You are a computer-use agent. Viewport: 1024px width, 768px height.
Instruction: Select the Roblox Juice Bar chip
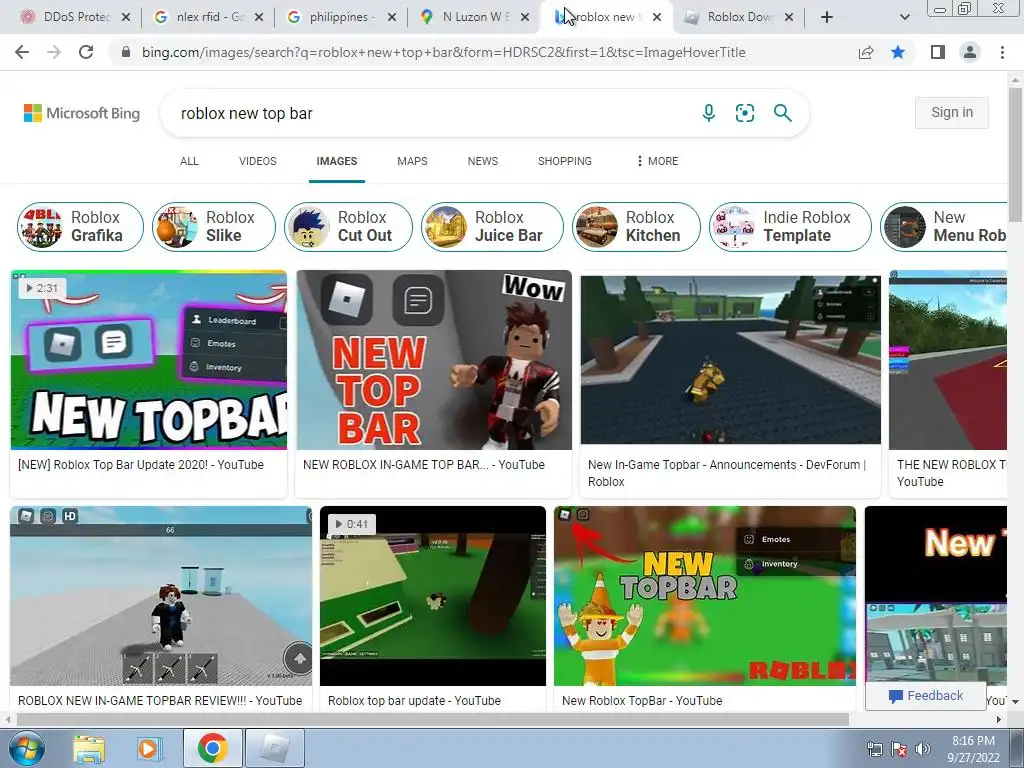492,226
